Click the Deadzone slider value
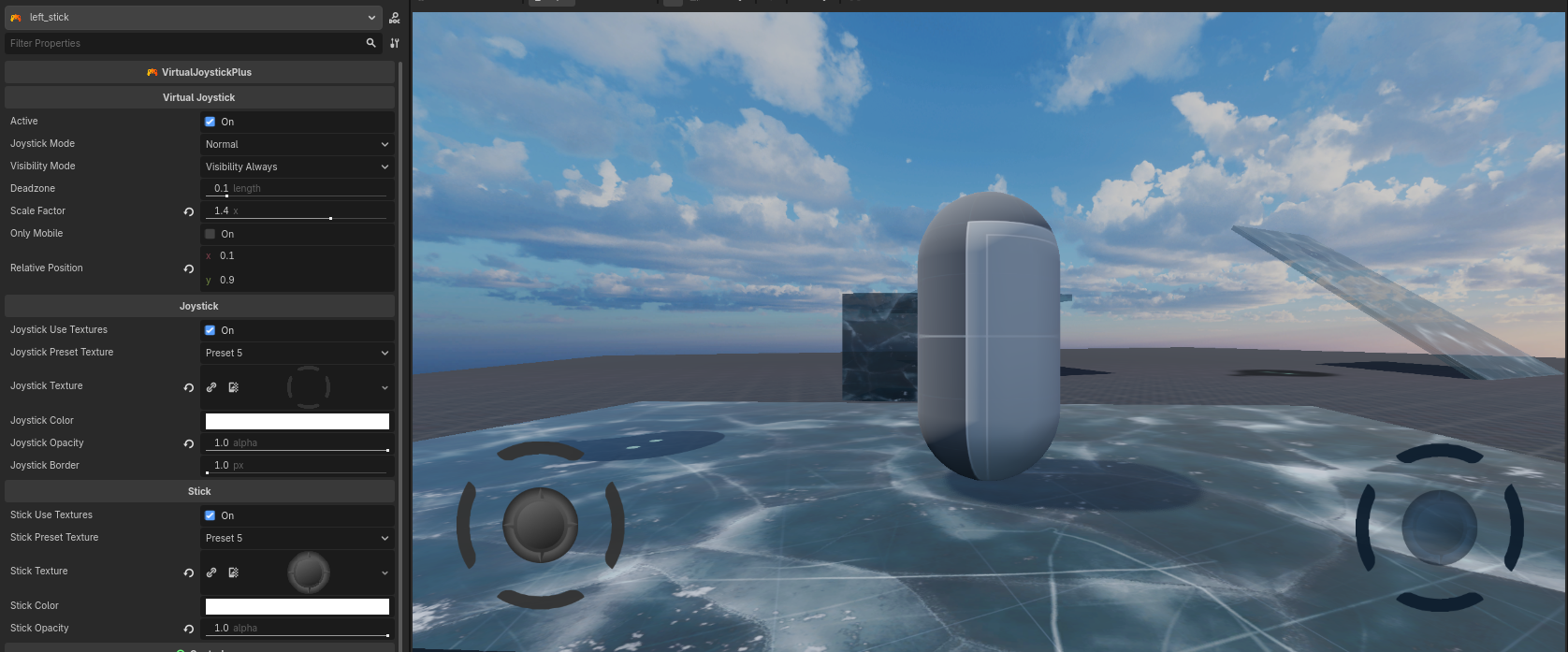This screenshot has width=1568, height=652. [x=298, y=188]
